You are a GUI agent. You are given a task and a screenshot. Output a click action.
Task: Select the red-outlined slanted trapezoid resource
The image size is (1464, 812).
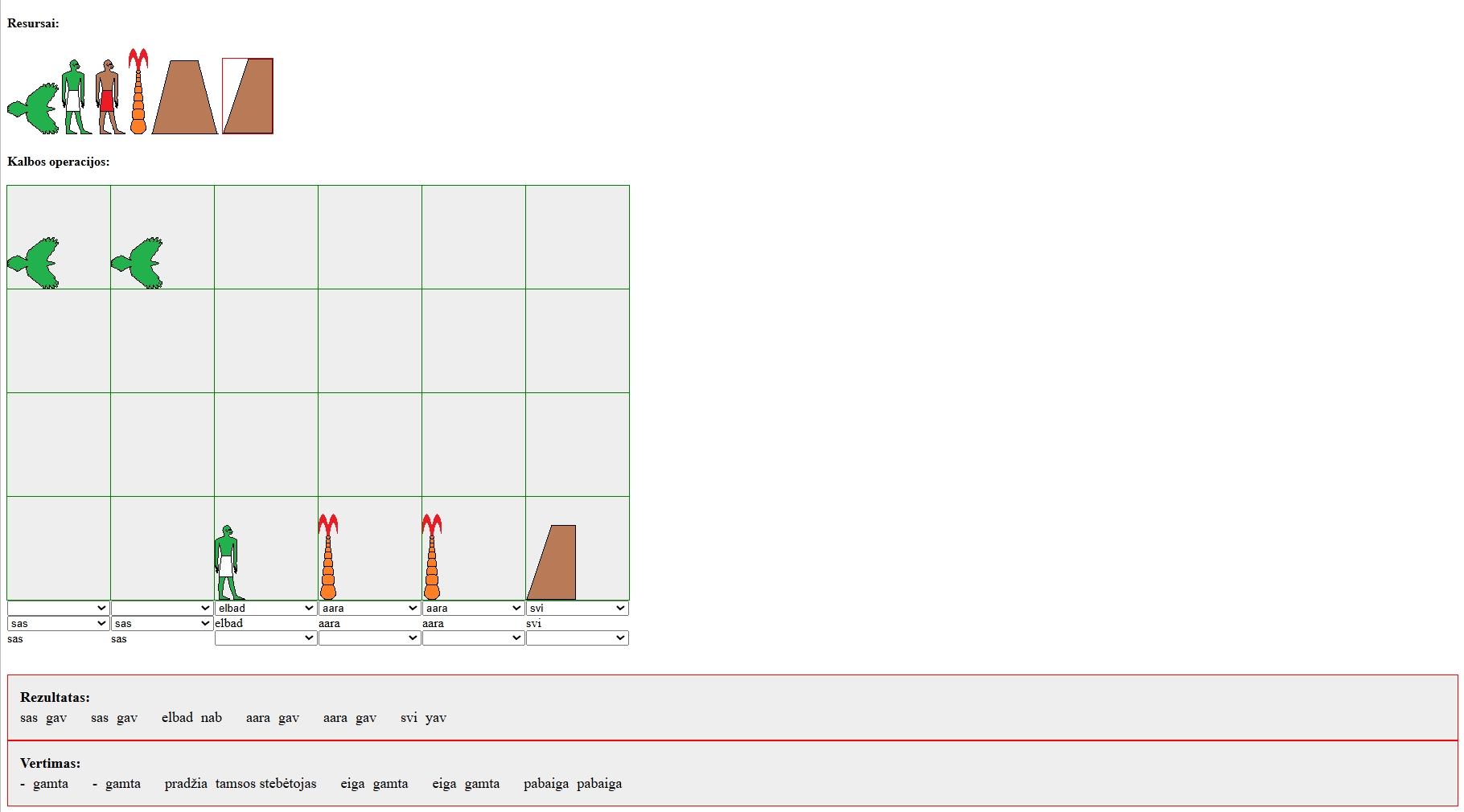point(248,96)
